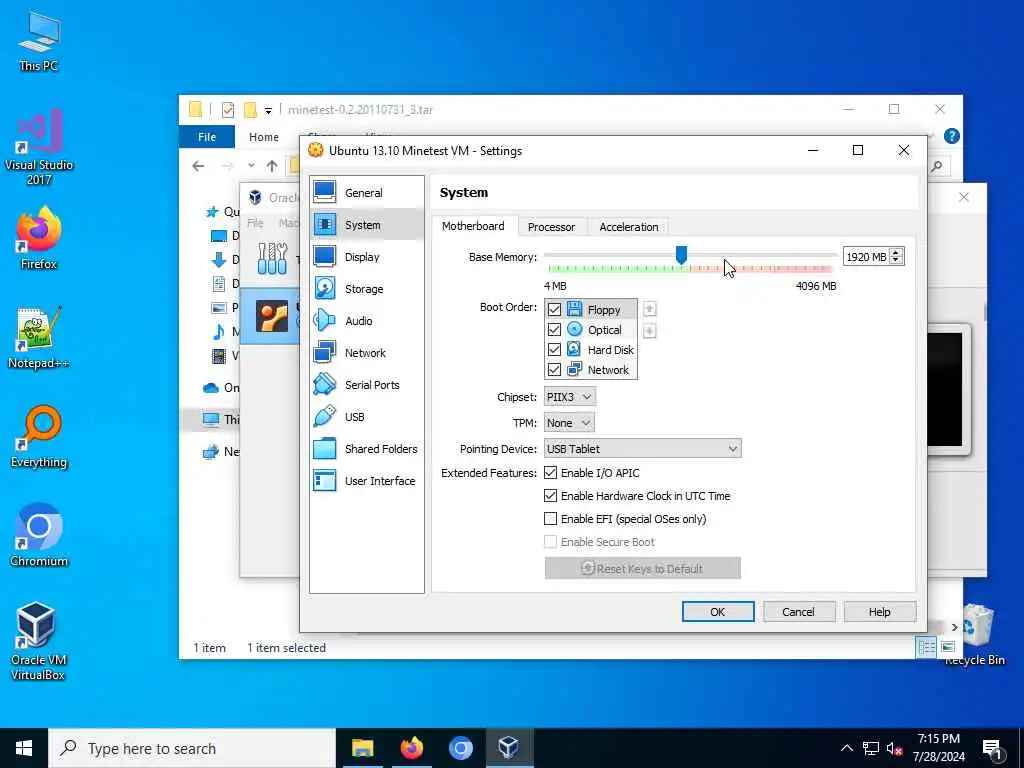Open Shared Folders settings category

point(366,449)
